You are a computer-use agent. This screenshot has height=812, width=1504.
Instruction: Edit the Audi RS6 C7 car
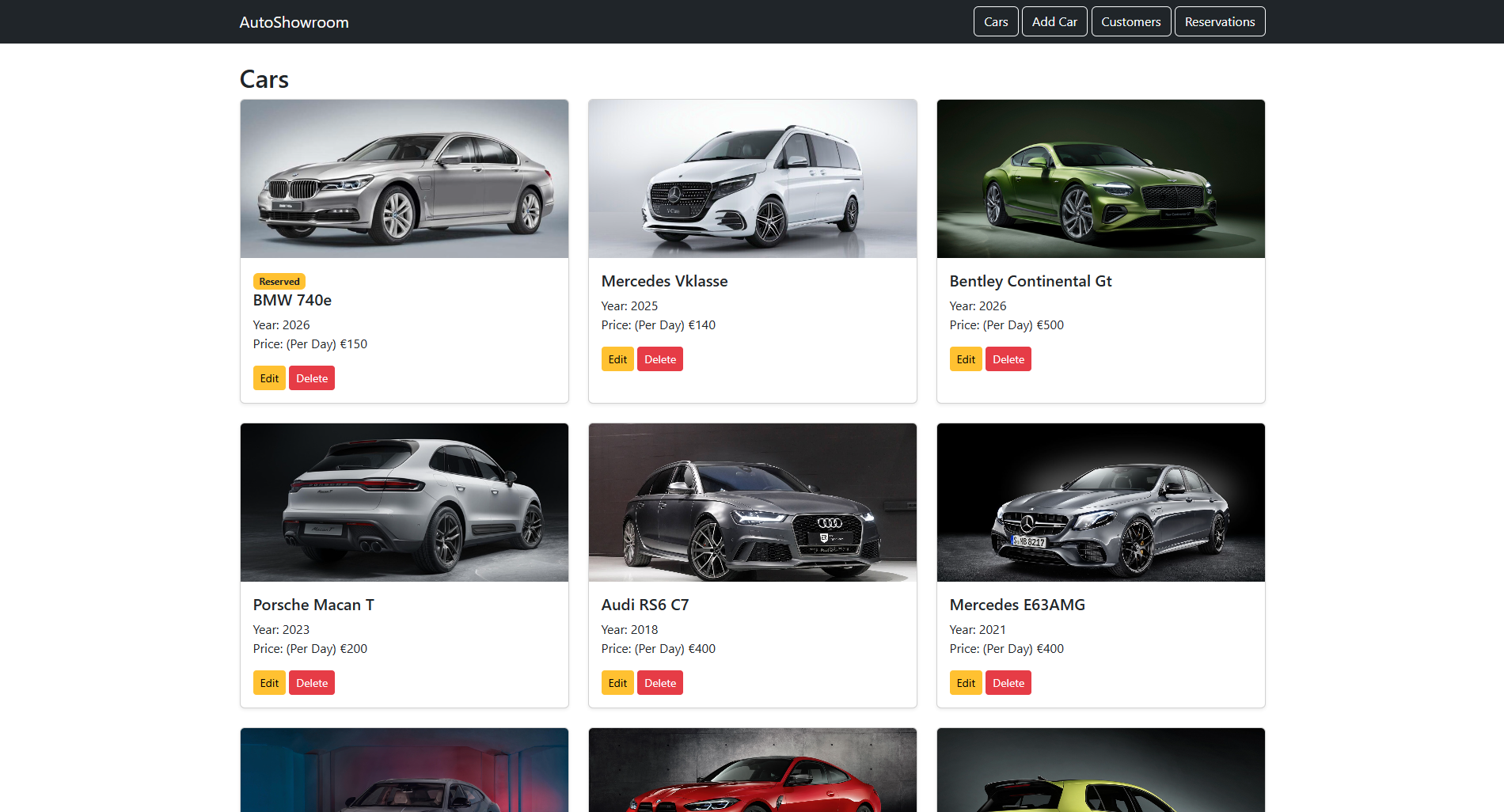(617, 683)
